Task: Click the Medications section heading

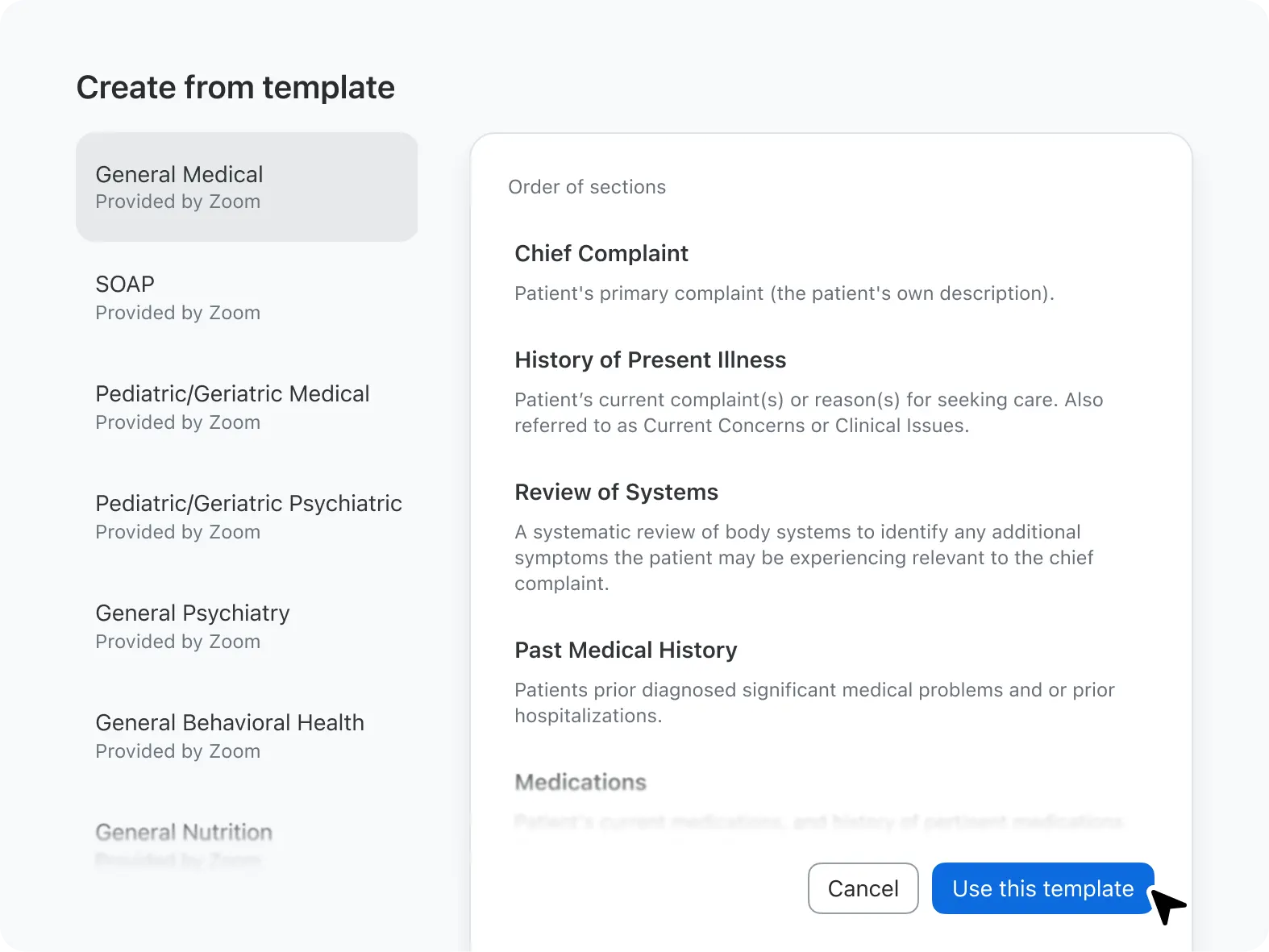Action: (580, 783)
